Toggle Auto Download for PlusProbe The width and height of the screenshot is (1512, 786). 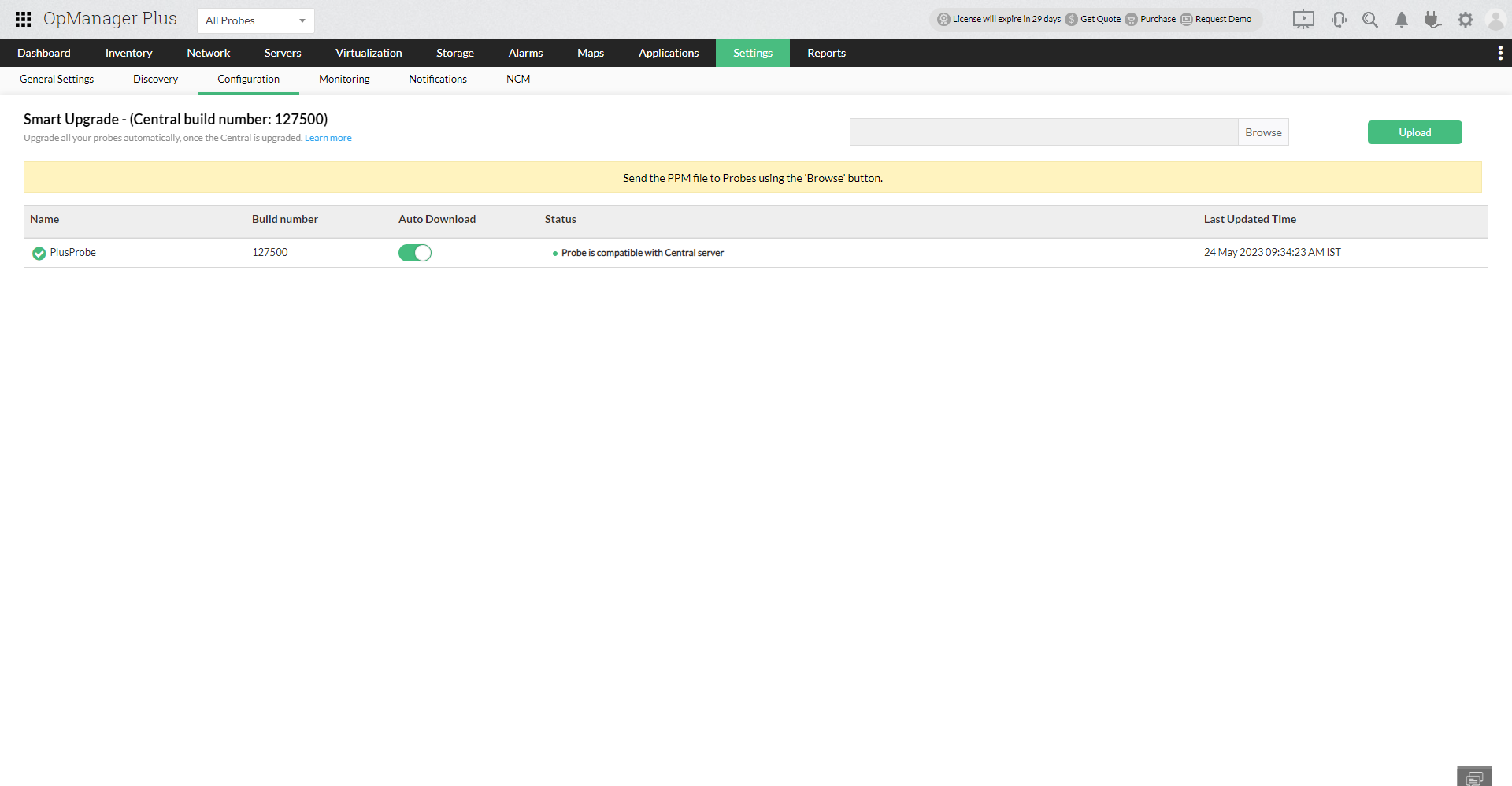point(415,253)
